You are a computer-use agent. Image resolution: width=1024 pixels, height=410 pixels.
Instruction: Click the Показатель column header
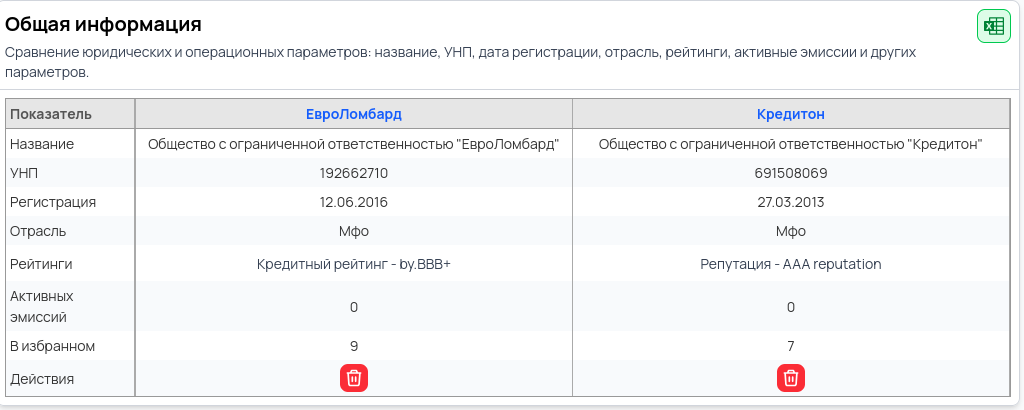point(51,114)
